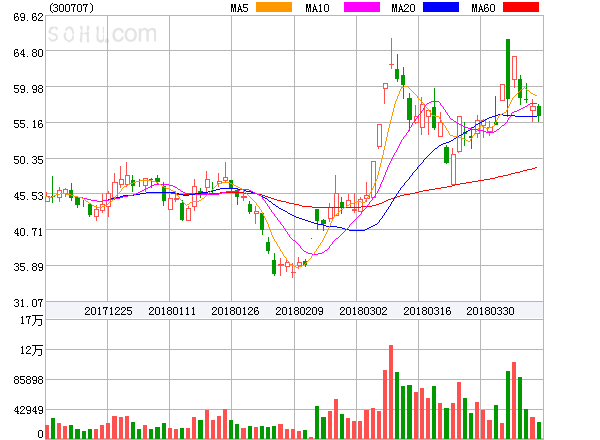Select the MA60 legend label
This screenshot has width=600, height=440.
tap(483, 8)
